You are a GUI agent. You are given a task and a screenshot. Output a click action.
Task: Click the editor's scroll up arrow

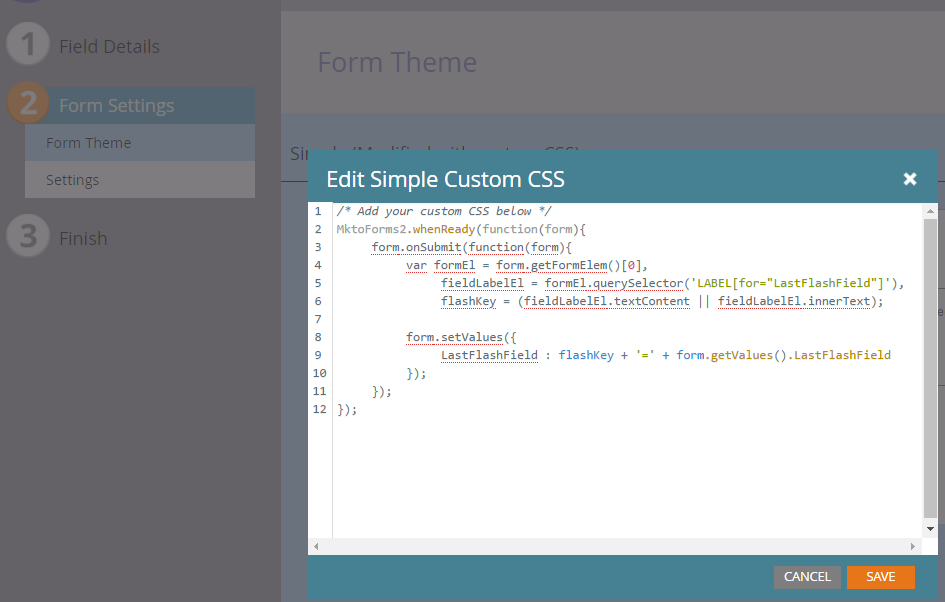(x=930, y=211)
